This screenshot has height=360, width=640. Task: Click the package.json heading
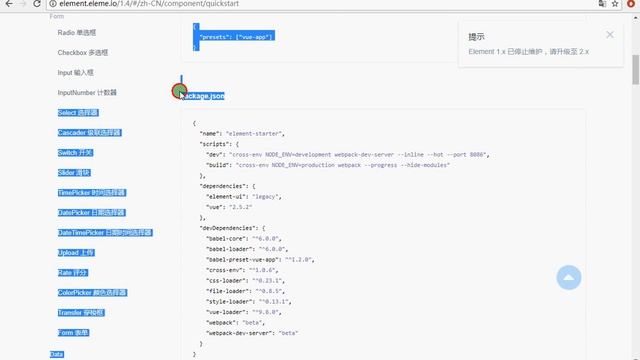(x=203, y=96)
